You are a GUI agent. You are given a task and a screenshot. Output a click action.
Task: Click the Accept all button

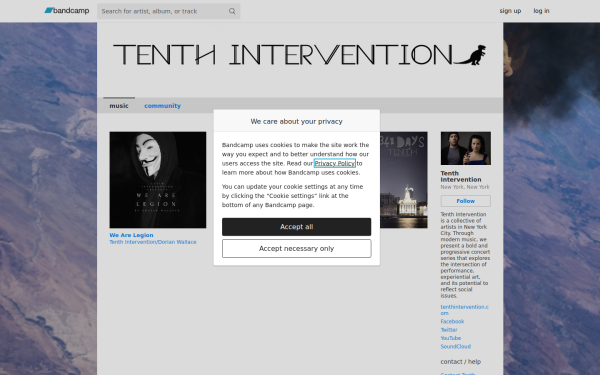(x=297, y=227)
